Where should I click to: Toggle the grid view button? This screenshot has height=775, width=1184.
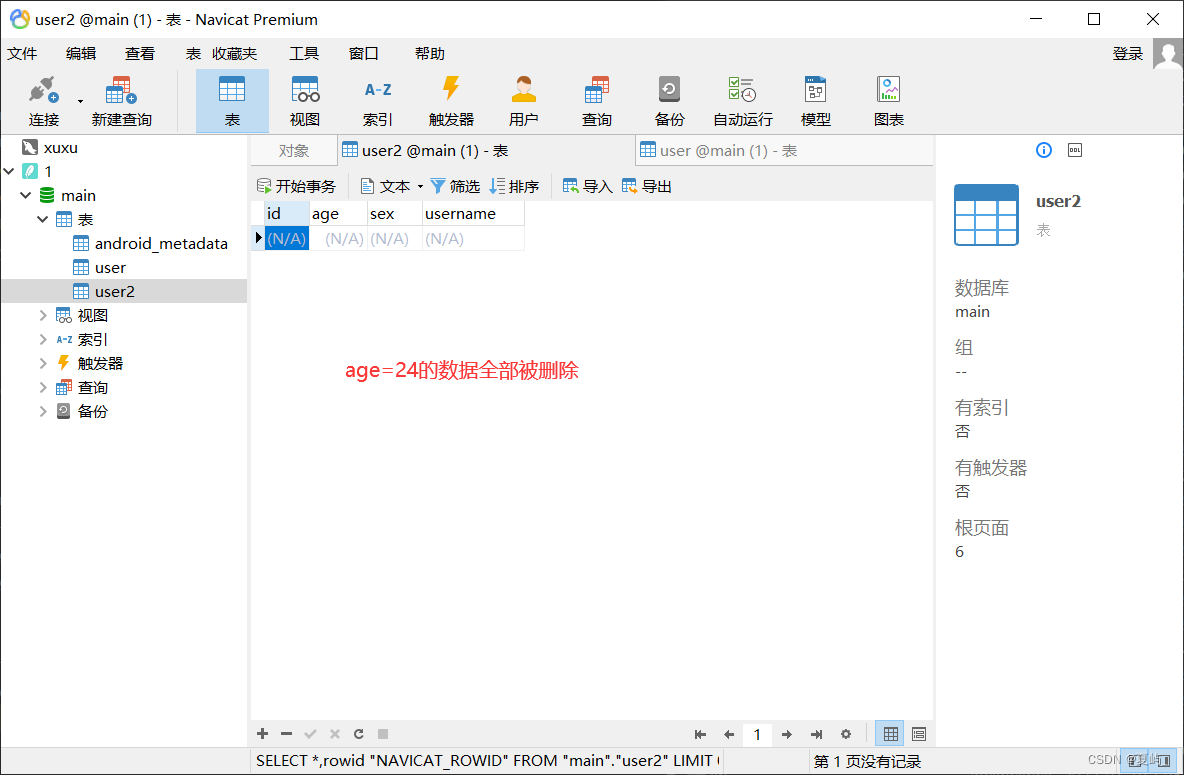[x=889, y=733]
